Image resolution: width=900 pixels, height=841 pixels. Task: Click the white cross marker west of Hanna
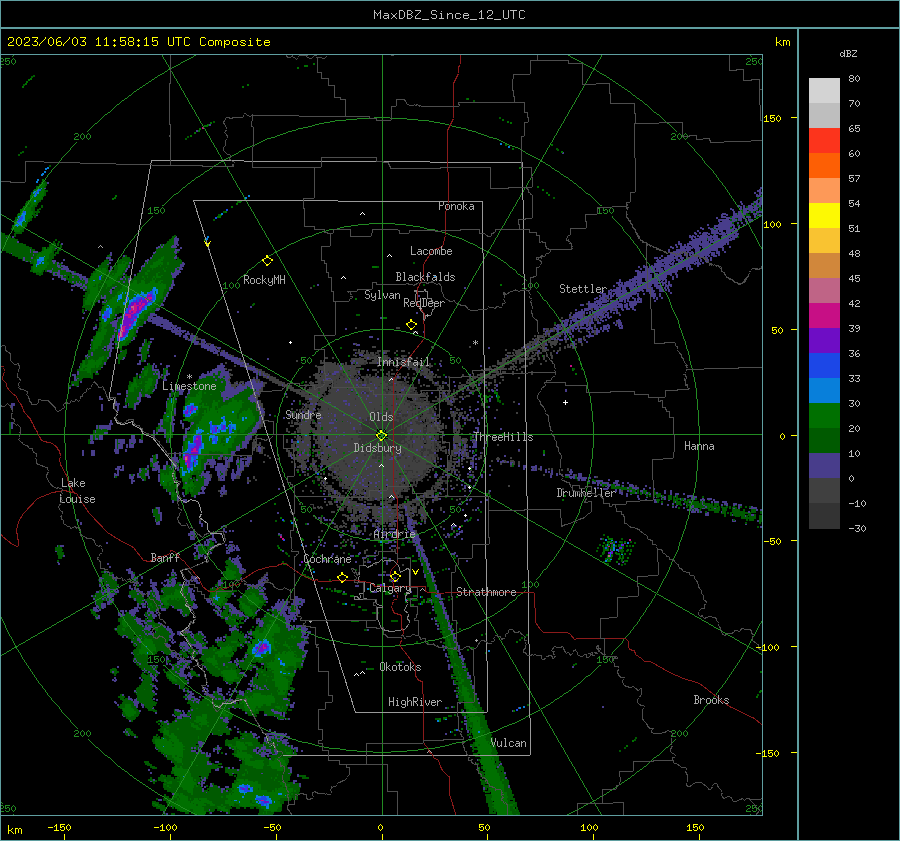pos(565,402)
